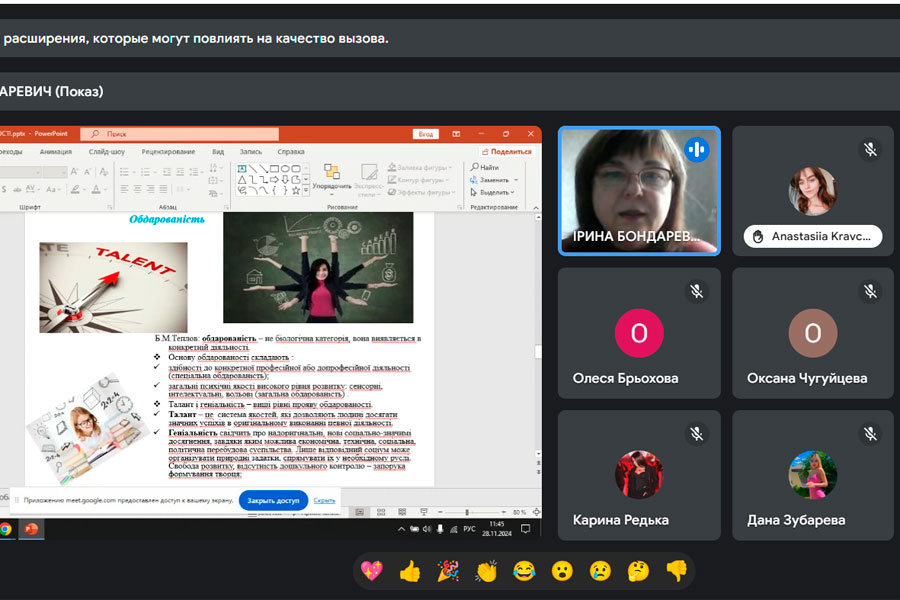
Task: Start the slideshow from the status bar icon
Action: tap(424, 512)
